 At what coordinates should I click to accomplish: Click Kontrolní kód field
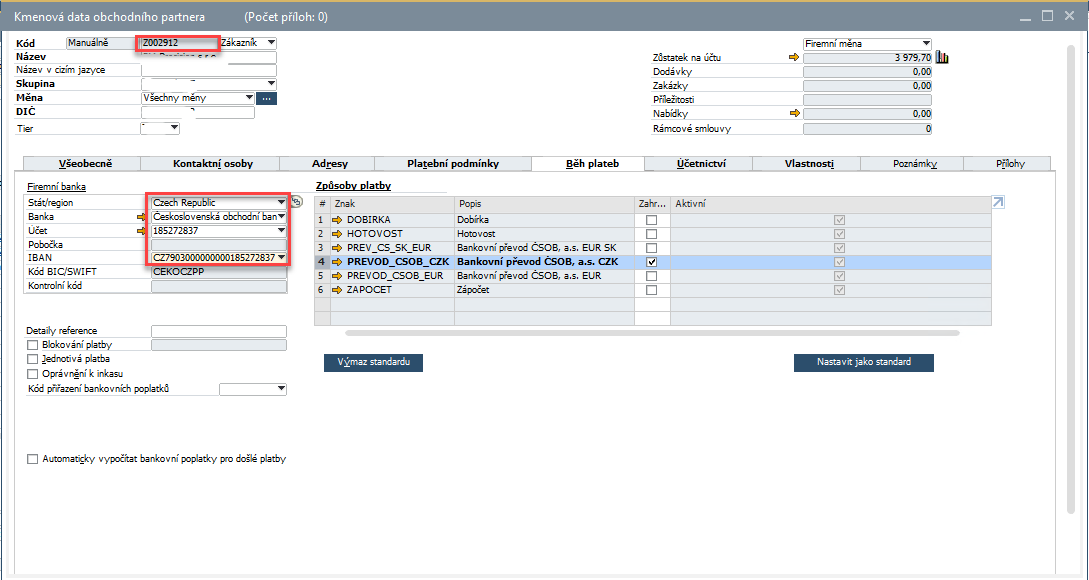tap(219, 285)
